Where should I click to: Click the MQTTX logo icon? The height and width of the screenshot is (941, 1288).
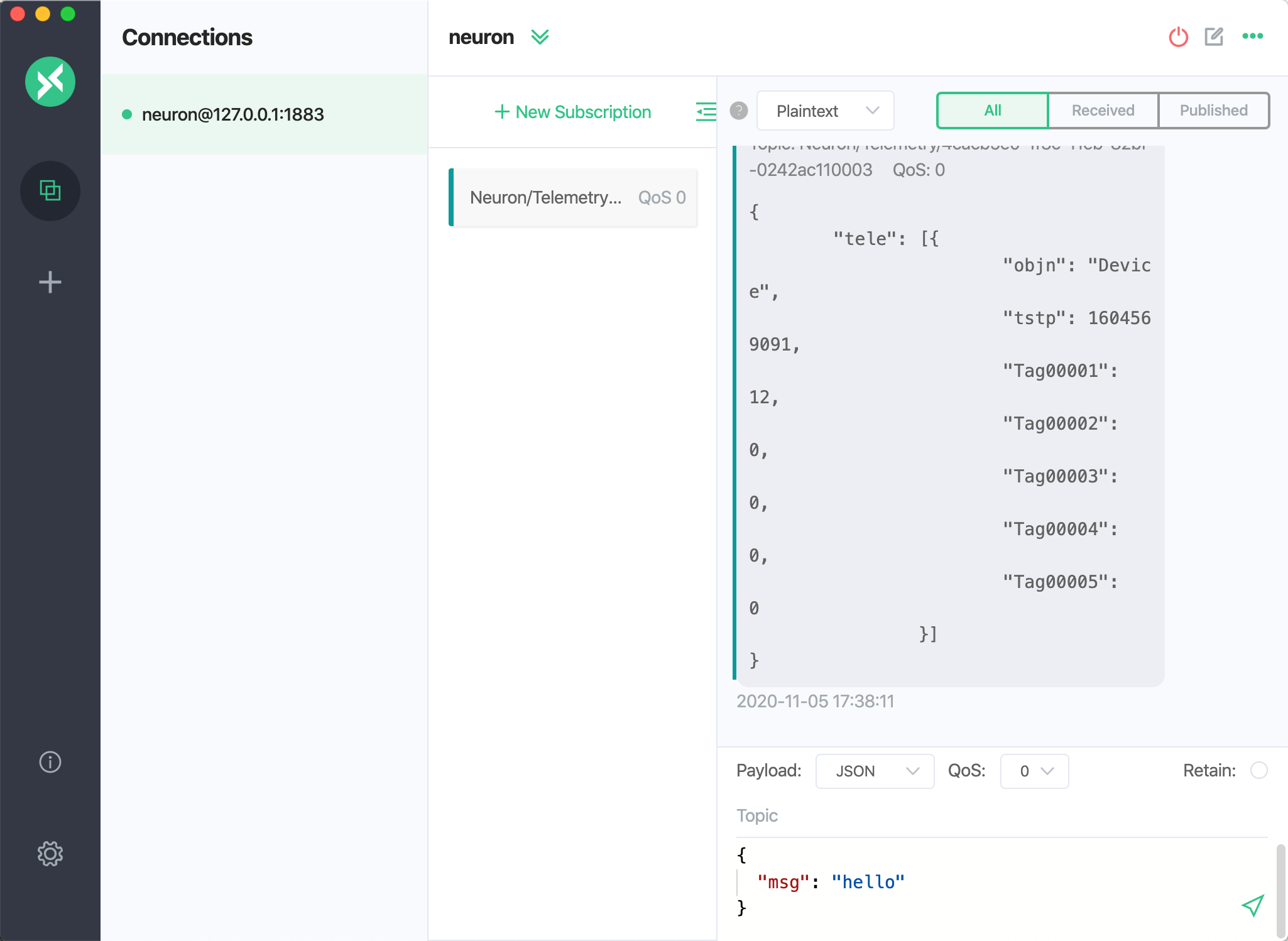click(x=50, y=82)
